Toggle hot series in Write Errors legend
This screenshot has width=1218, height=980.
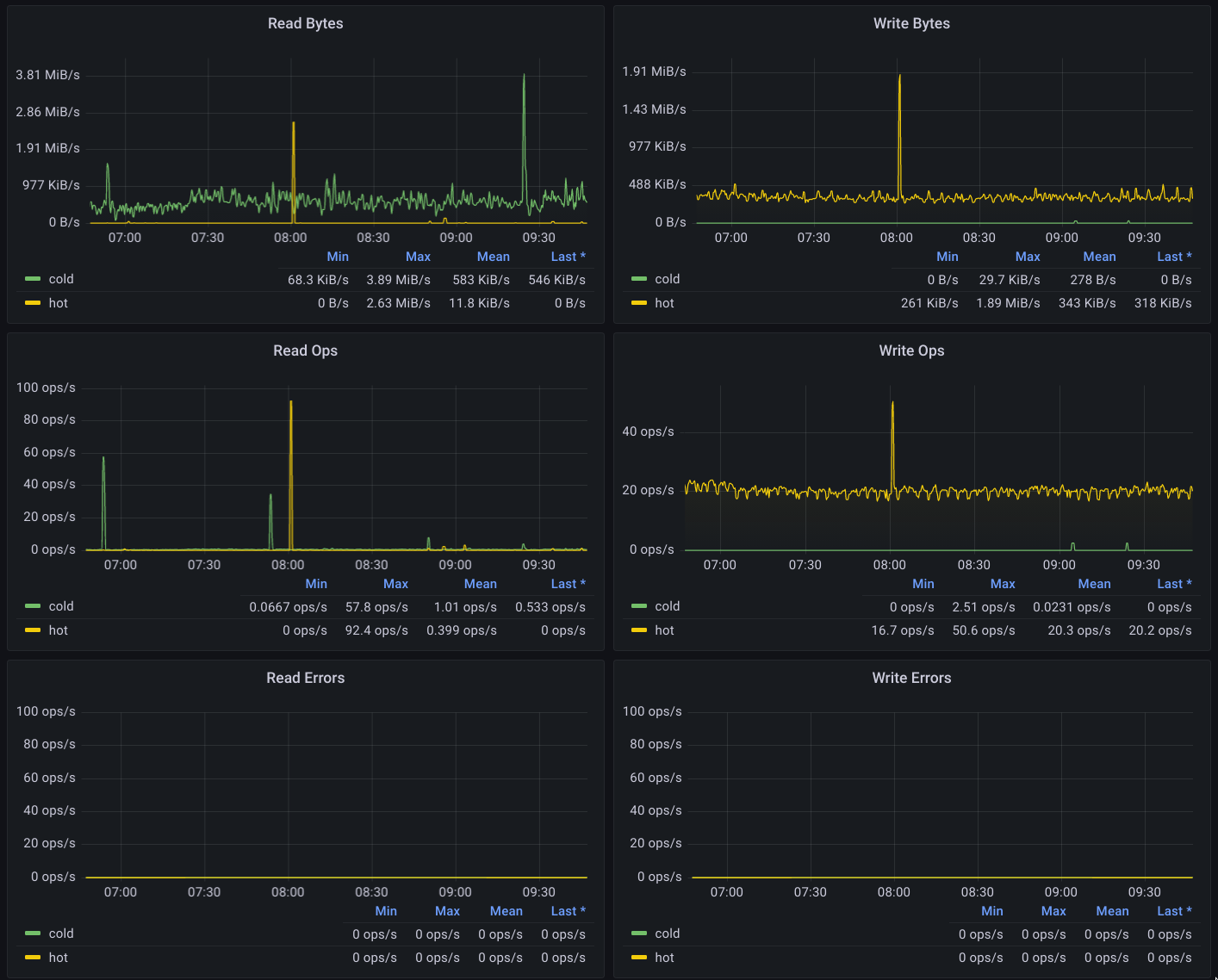pyautogui.click(x=664, y=958)
